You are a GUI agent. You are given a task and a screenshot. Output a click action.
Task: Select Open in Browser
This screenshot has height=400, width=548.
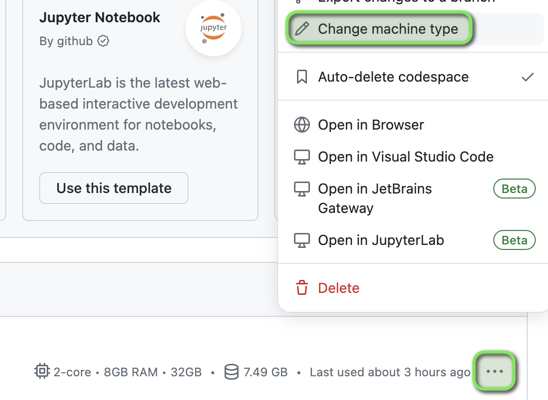point(414,125)
